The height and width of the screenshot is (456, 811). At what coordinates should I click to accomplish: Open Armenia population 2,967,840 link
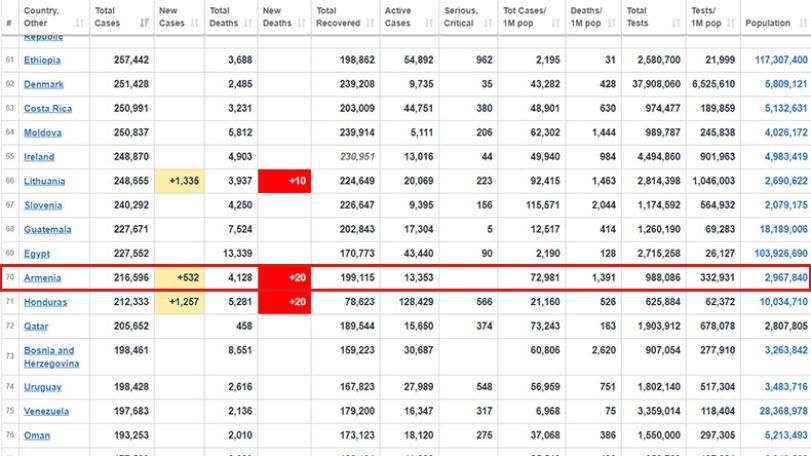786,278
